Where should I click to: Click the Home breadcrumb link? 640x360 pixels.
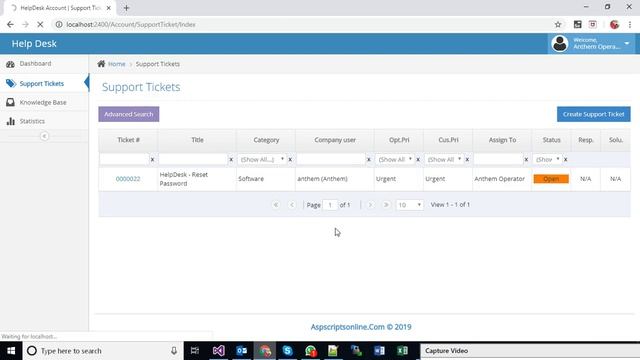[117, 64]
